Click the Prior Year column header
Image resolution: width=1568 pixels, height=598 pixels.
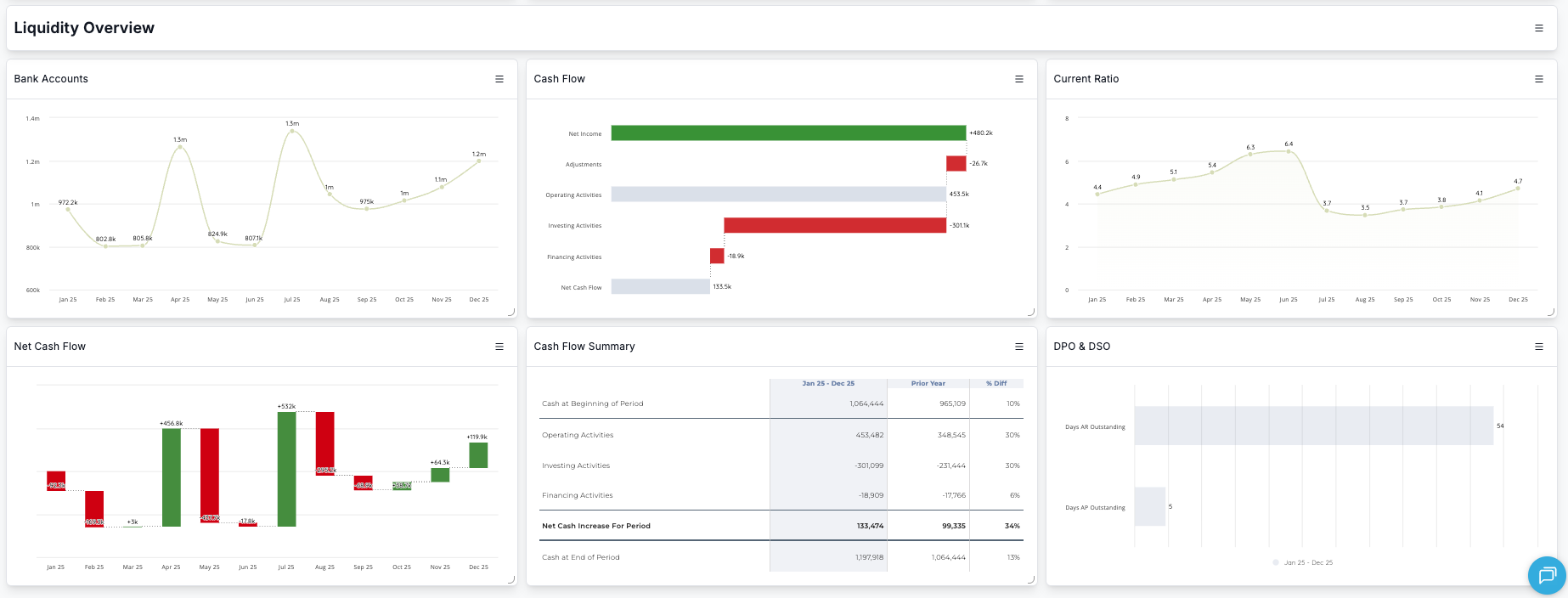(x=928, y=383)
